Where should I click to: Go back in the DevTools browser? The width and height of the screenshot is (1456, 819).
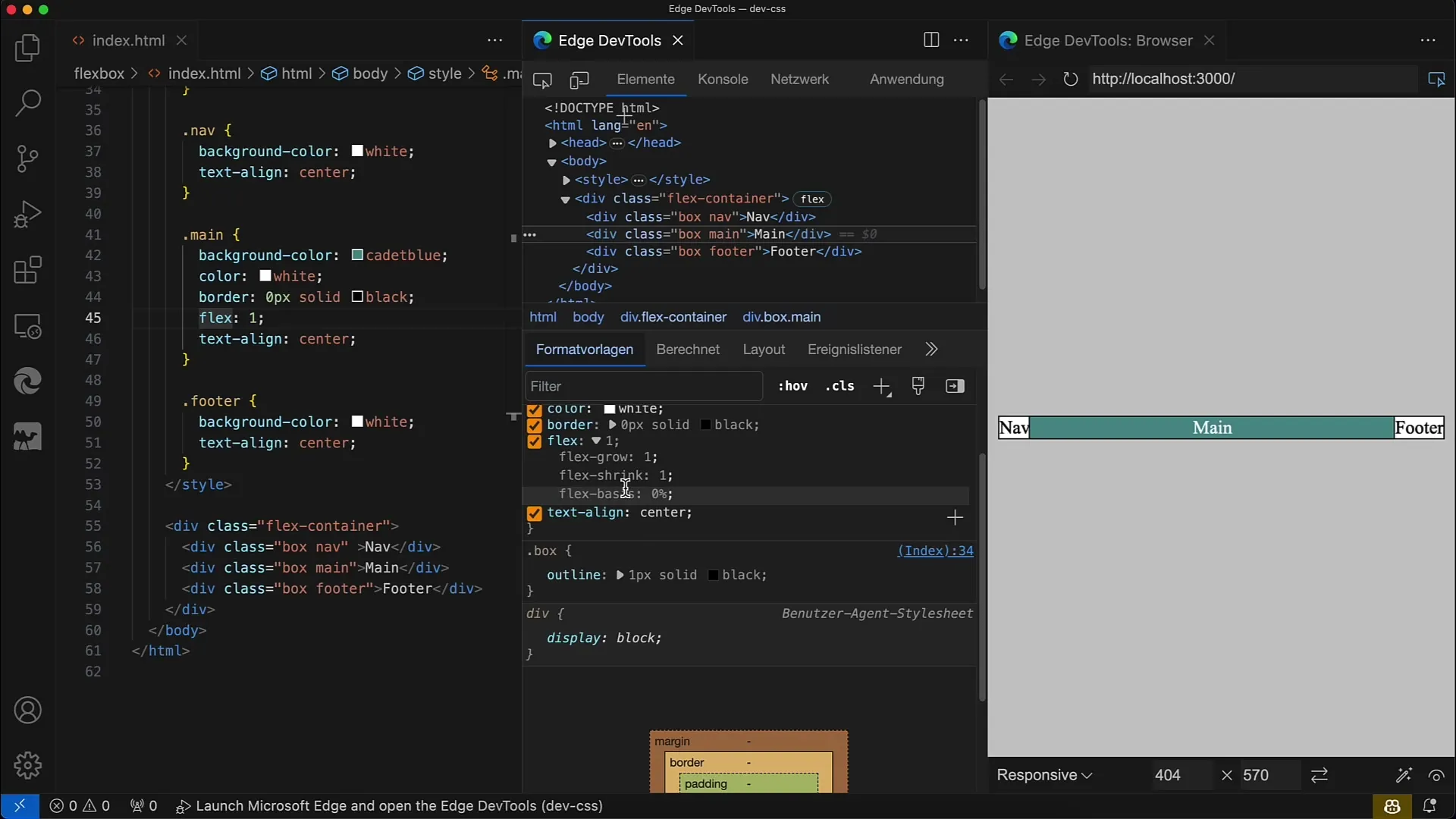(1006, 79)
